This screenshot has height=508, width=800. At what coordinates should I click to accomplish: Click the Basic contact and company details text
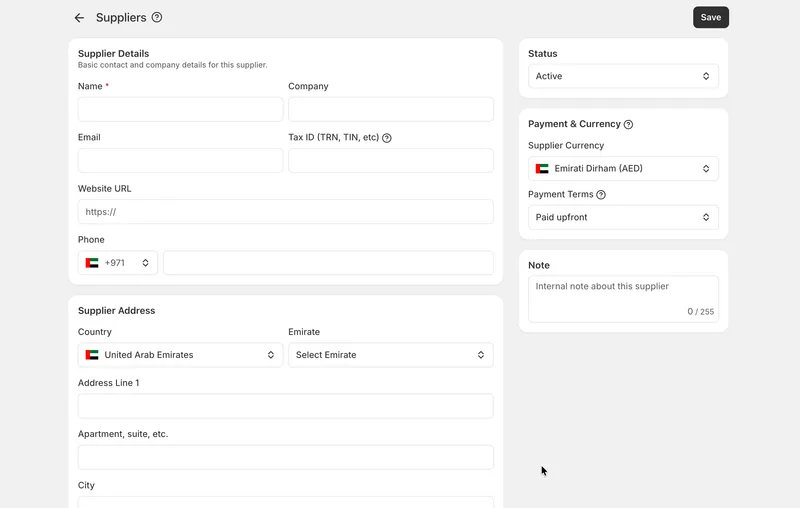[172, 65]
